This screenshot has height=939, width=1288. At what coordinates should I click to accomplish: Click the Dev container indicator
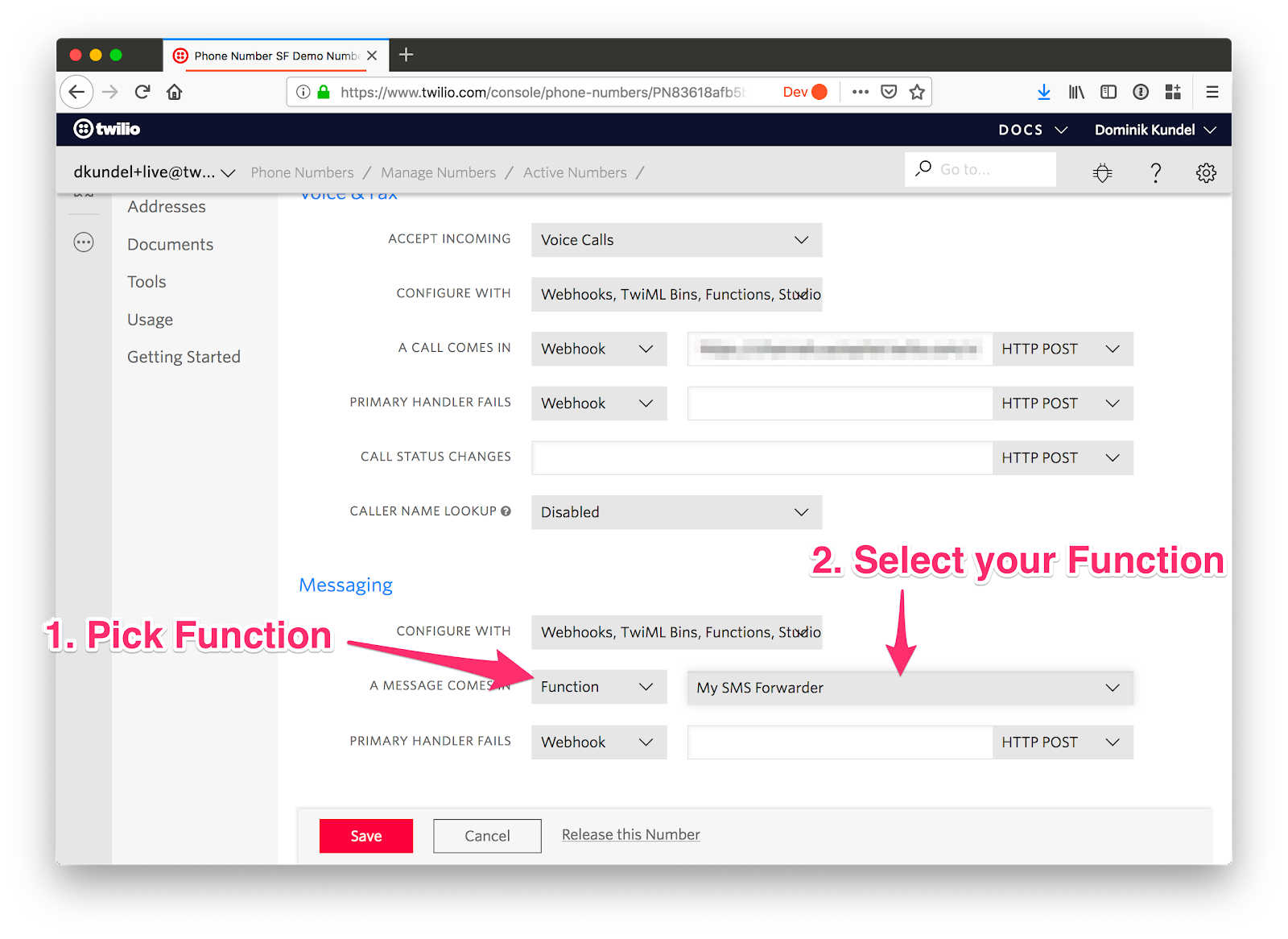pyautogui.click(x=805, y=92)
